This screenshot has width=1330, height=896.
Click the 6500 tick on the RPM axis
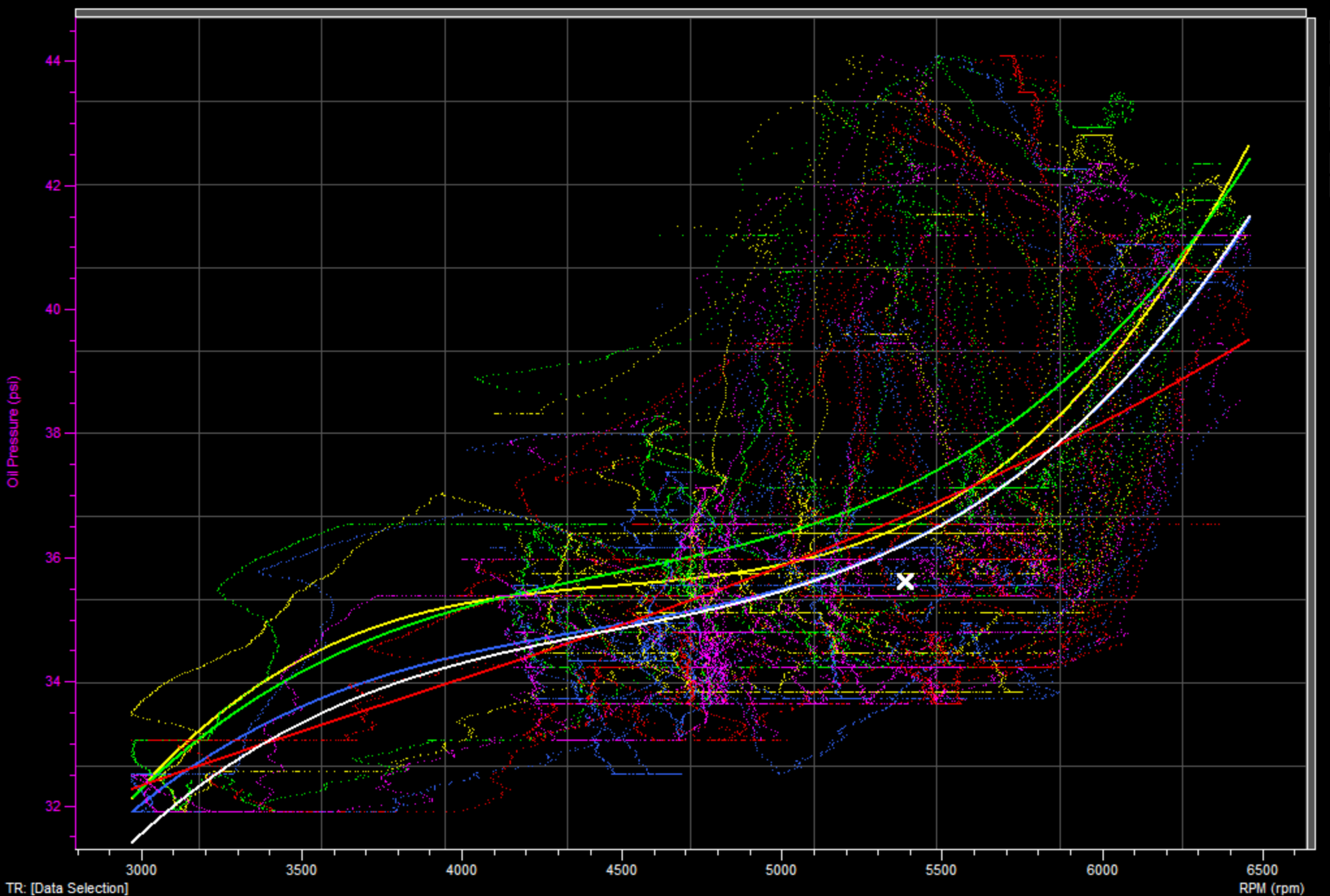pyautogui.click(x=1262, y=870)
